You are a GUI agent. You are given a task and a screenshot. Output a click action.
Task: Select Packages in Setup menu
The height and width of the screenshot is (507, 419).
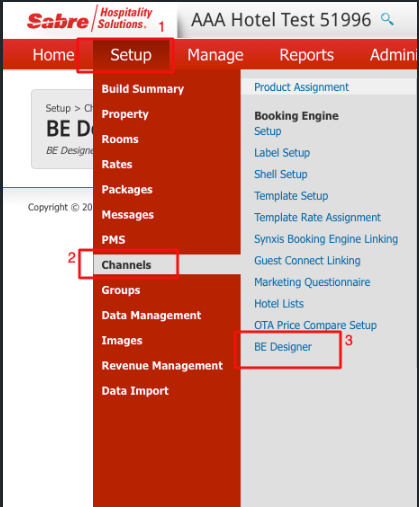(x=127, y=190)
